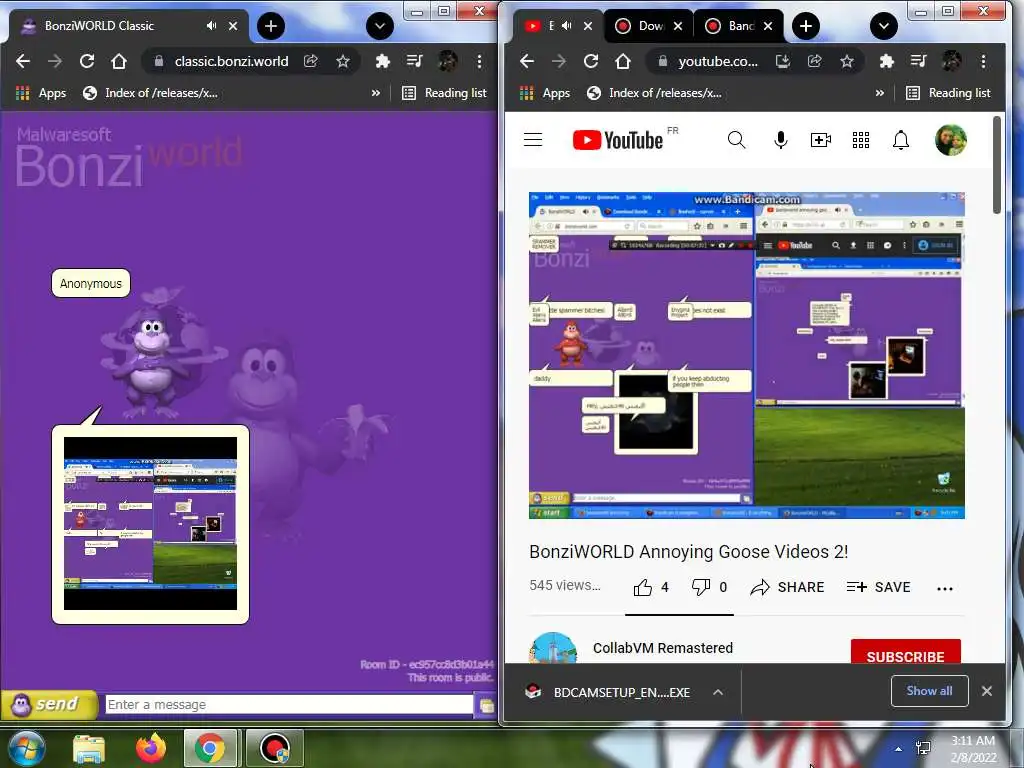
Task: Reload the classic.bonzi.world page
Action: 87,61
